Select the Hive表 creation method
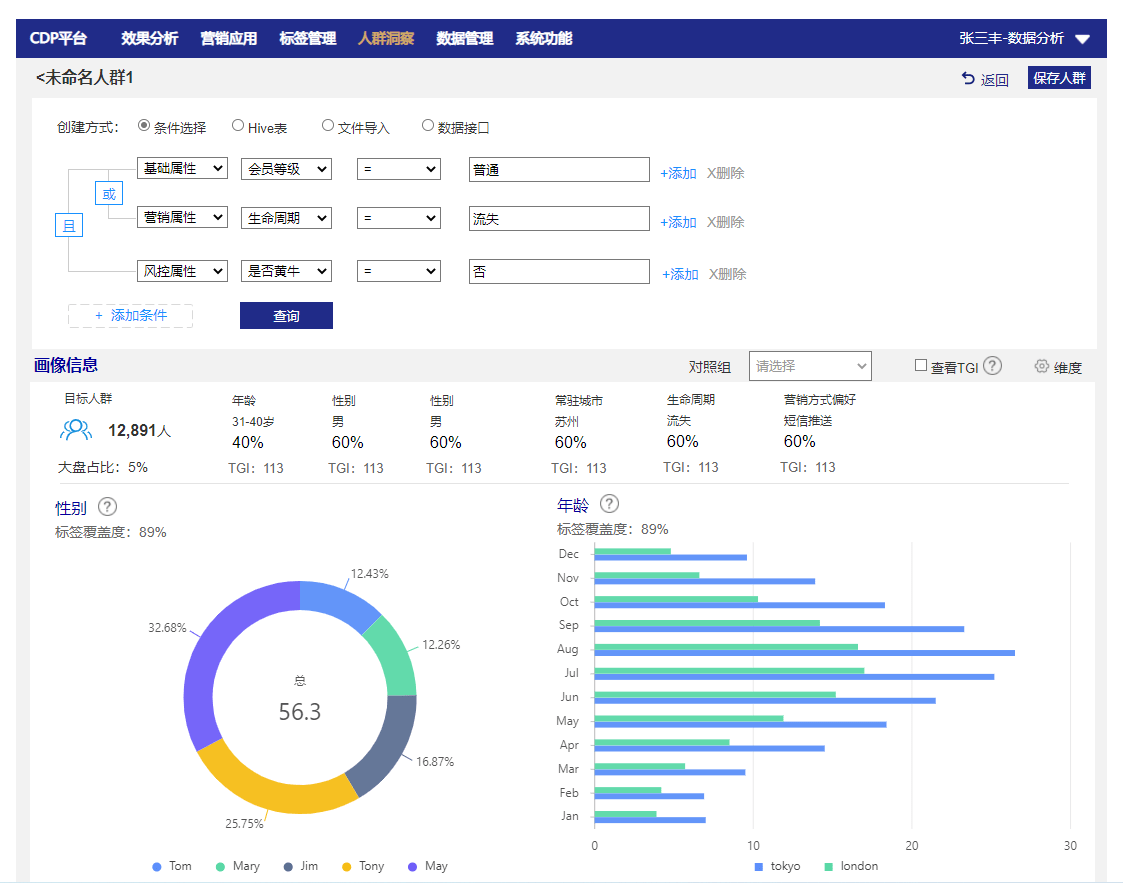 coord(236,125)
